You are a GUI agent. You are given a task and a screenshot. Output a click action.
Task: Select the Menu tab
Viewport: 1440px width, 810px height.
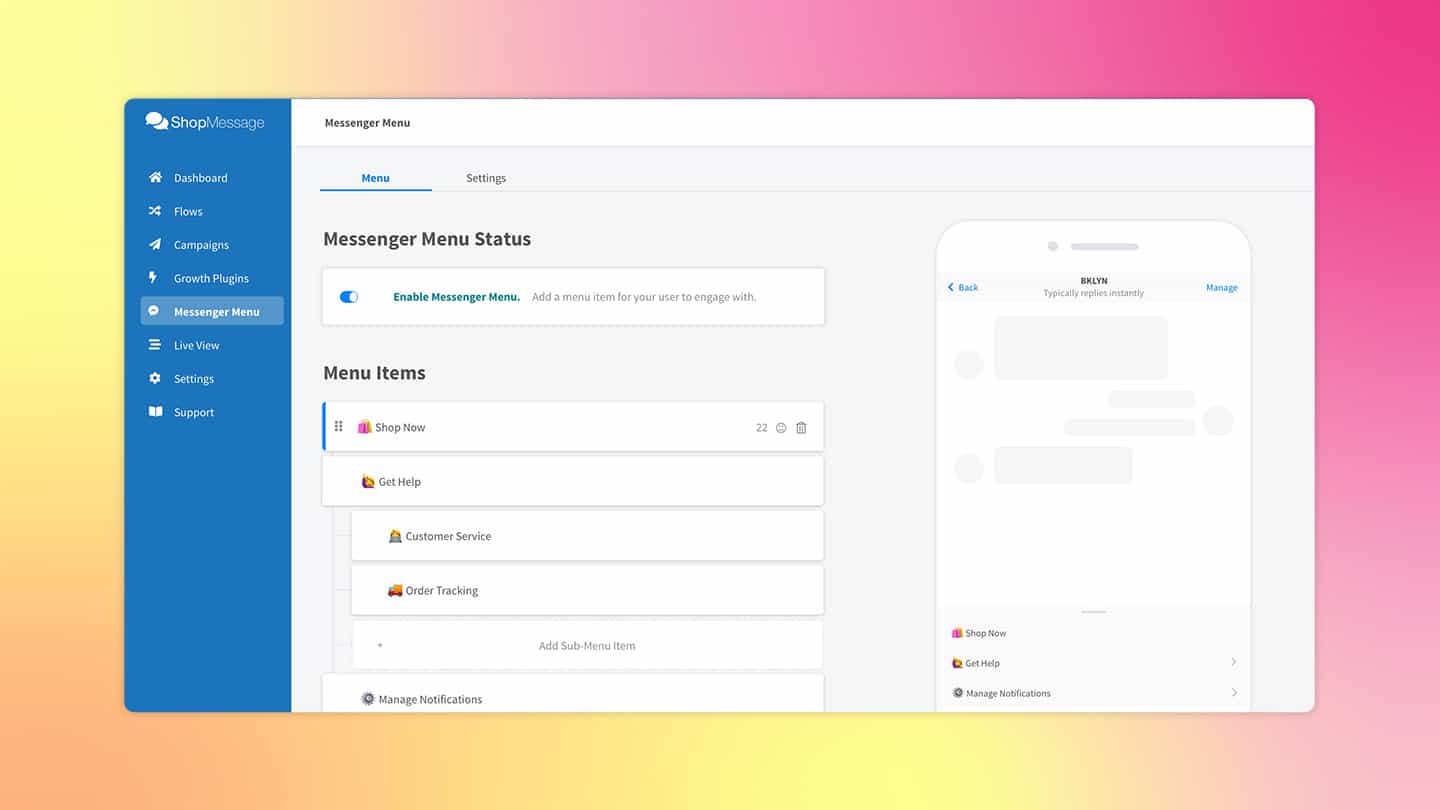coord(375,177)
